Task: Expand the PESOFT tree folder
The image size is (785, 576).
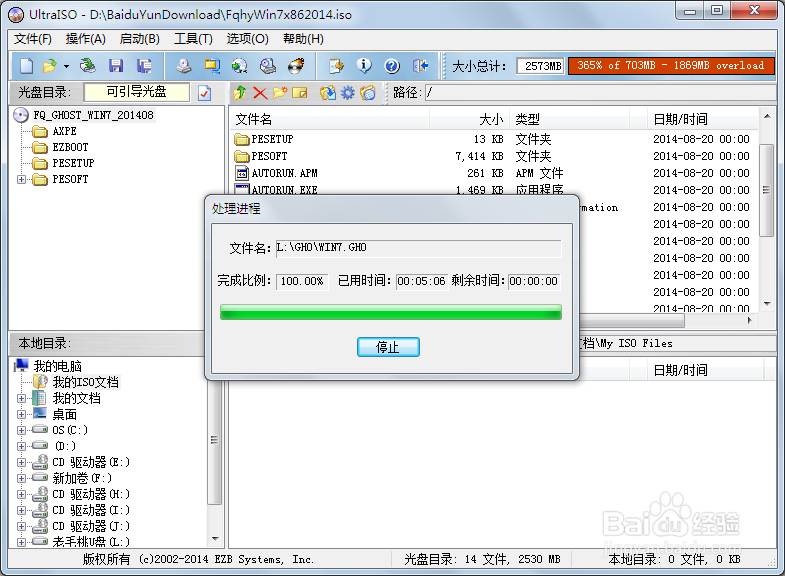Action: coord(22,179)
